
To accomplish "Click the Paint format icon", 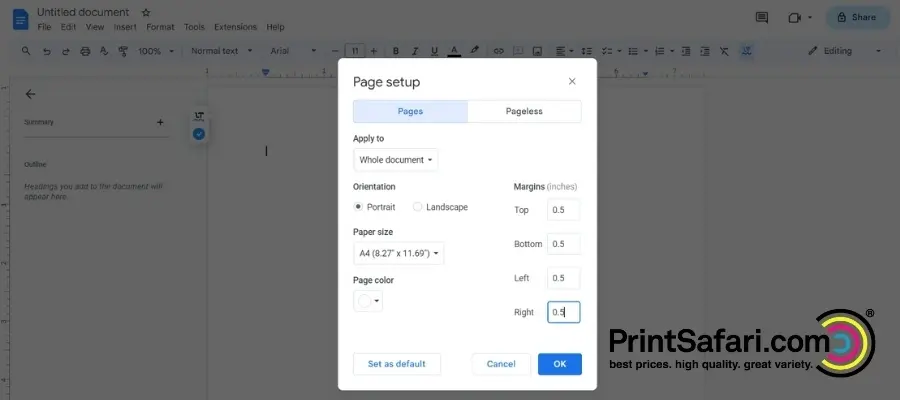I will click(x=123, y=51).
